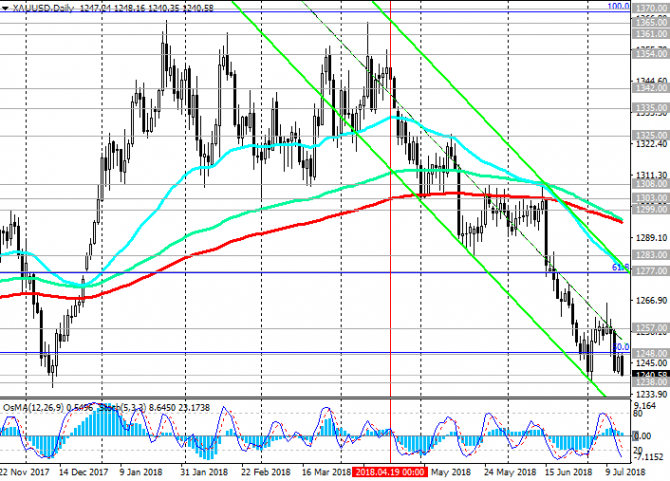This screenshot has height=481, width=670.
Task: Click the 1303.00 price level label
Action: click(x=650, y=198)
